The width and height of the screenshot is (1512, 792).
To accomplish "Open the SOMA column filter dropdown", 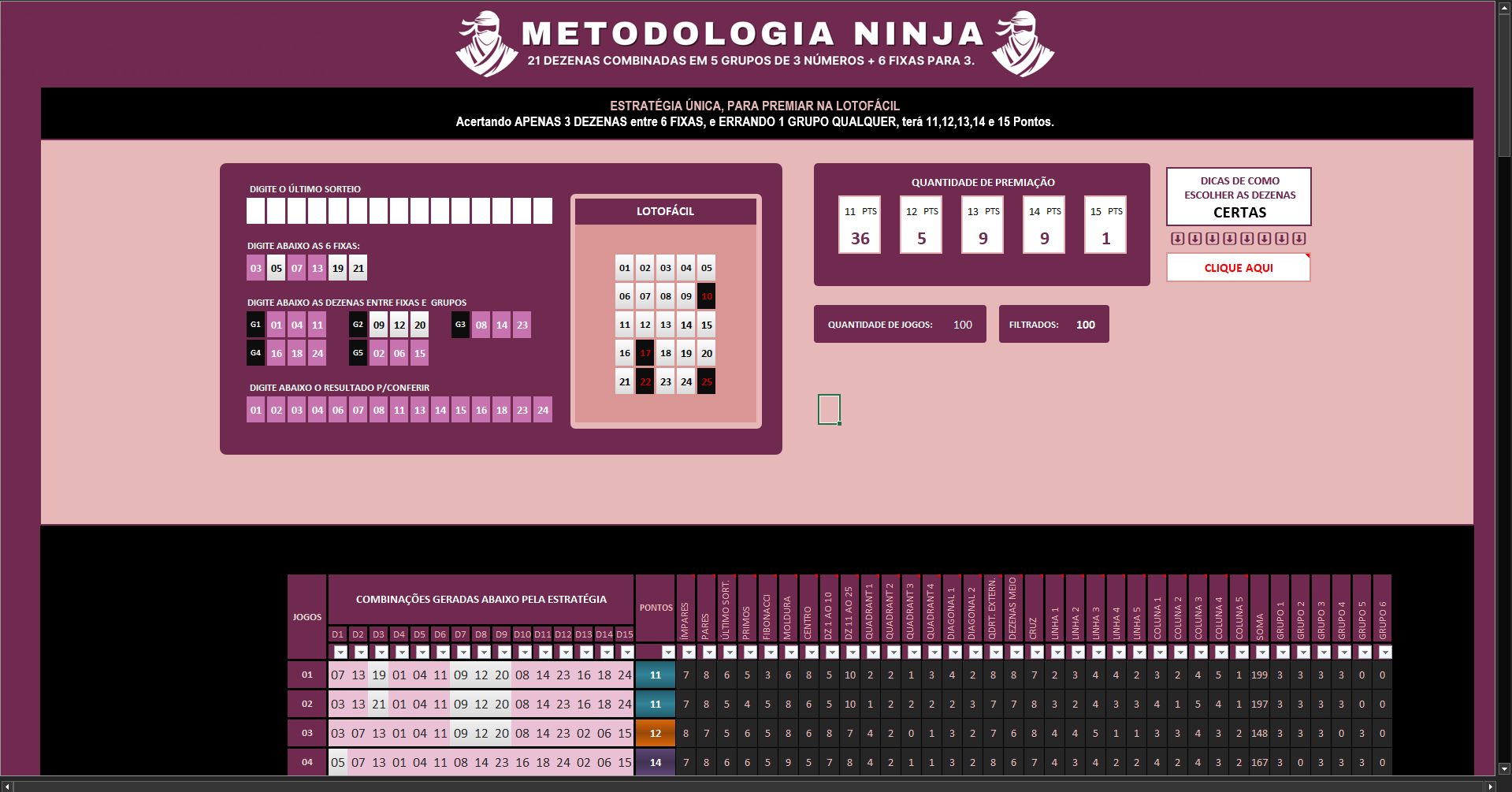I will pyautogui.click(x=1262, y=653).
